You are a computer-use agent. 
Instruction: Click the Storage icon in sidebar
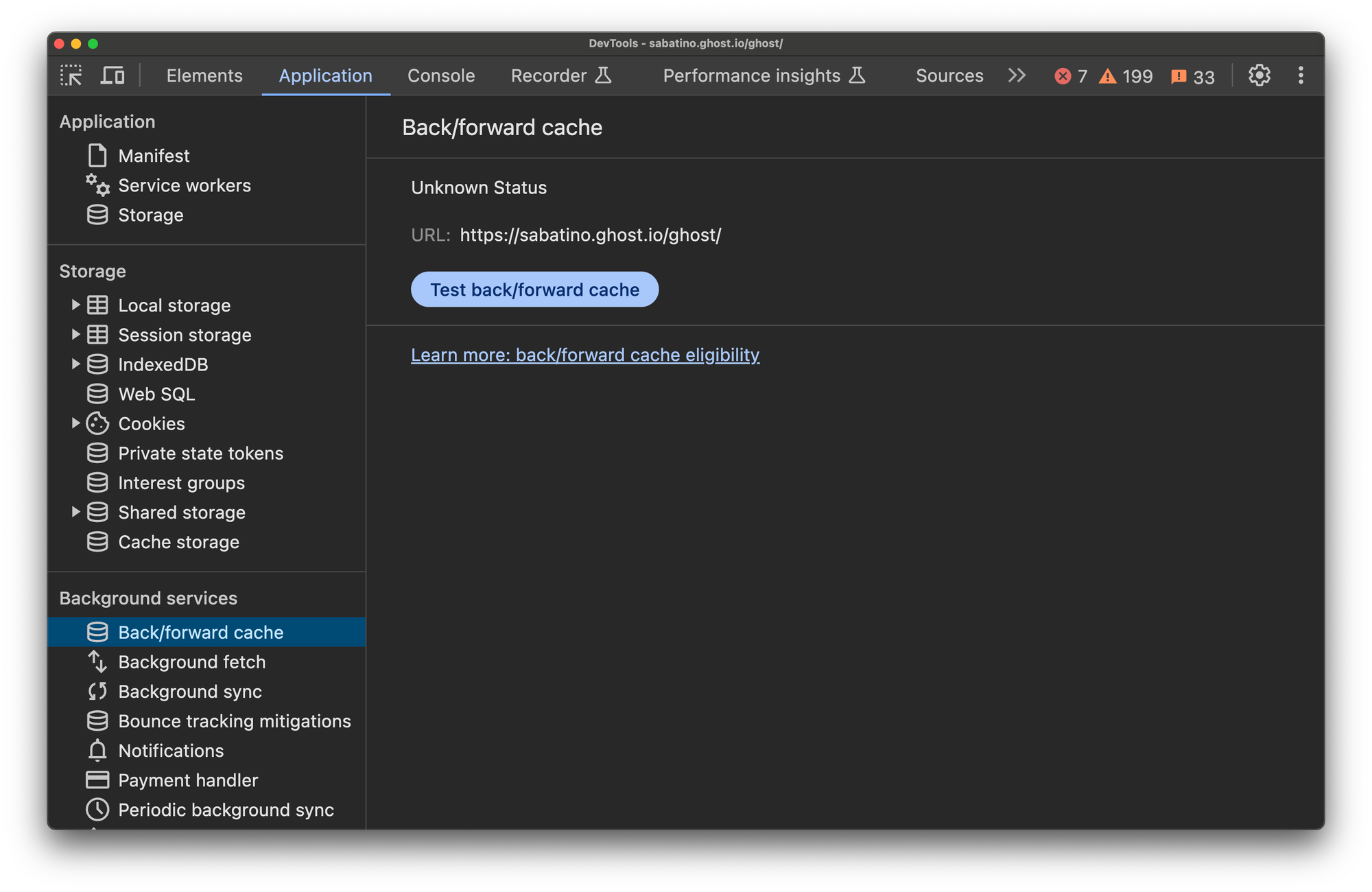point(97,213)
